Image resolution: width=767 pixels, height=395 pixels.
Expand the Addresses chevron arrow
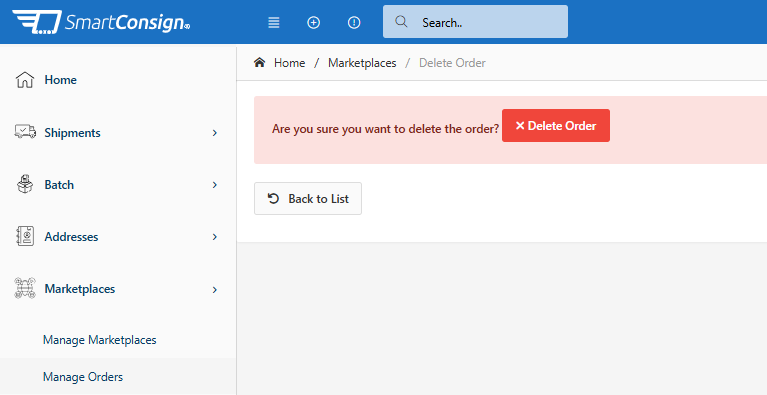click(x=215, y=237)
